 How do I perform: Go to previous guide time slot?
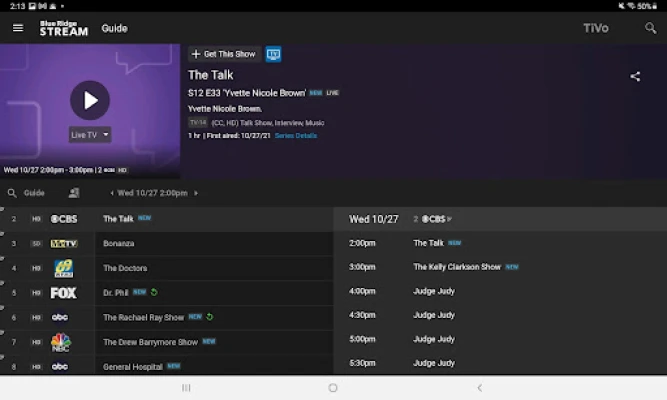point(112,193)
